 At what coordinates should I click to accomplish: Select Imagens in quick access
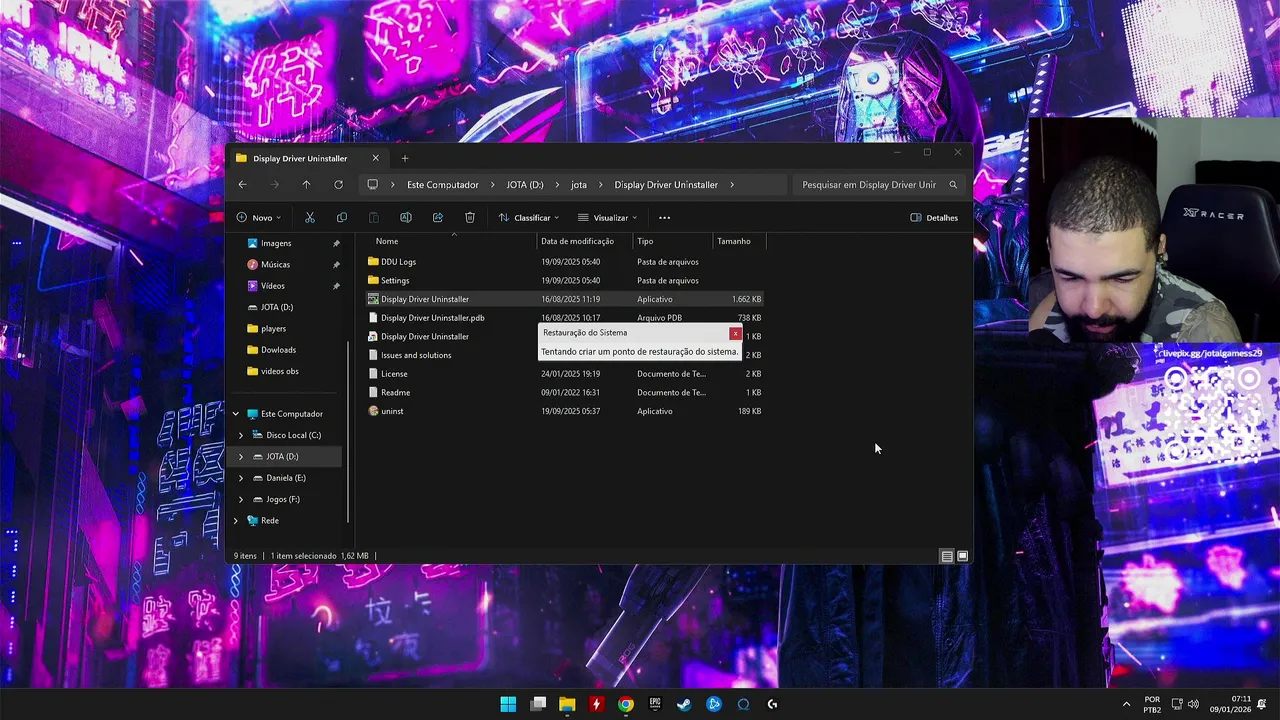coord(276,243)
